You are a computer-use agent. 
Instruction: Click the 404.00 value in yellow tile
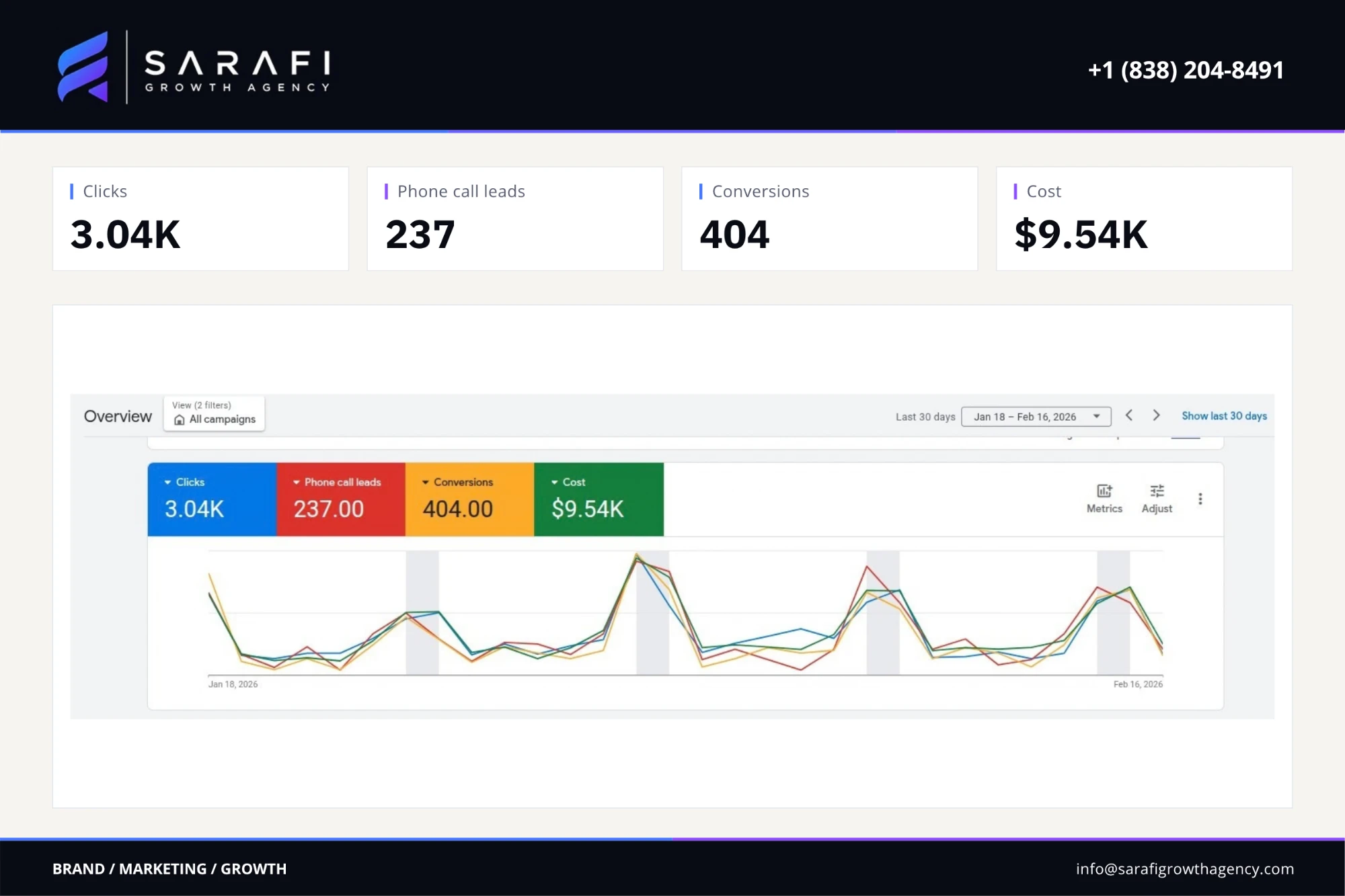pyautogui.click(x=457, y=510)
